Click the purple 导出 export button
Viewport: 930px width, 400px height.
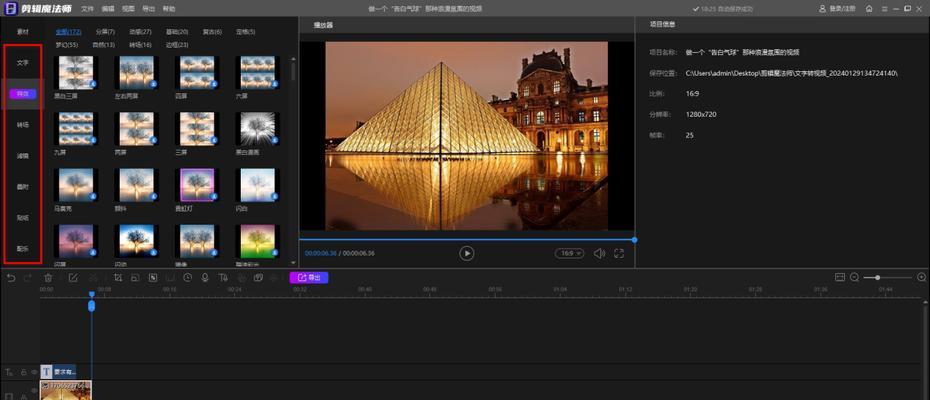pyautogui.click(x=308, y=277)
